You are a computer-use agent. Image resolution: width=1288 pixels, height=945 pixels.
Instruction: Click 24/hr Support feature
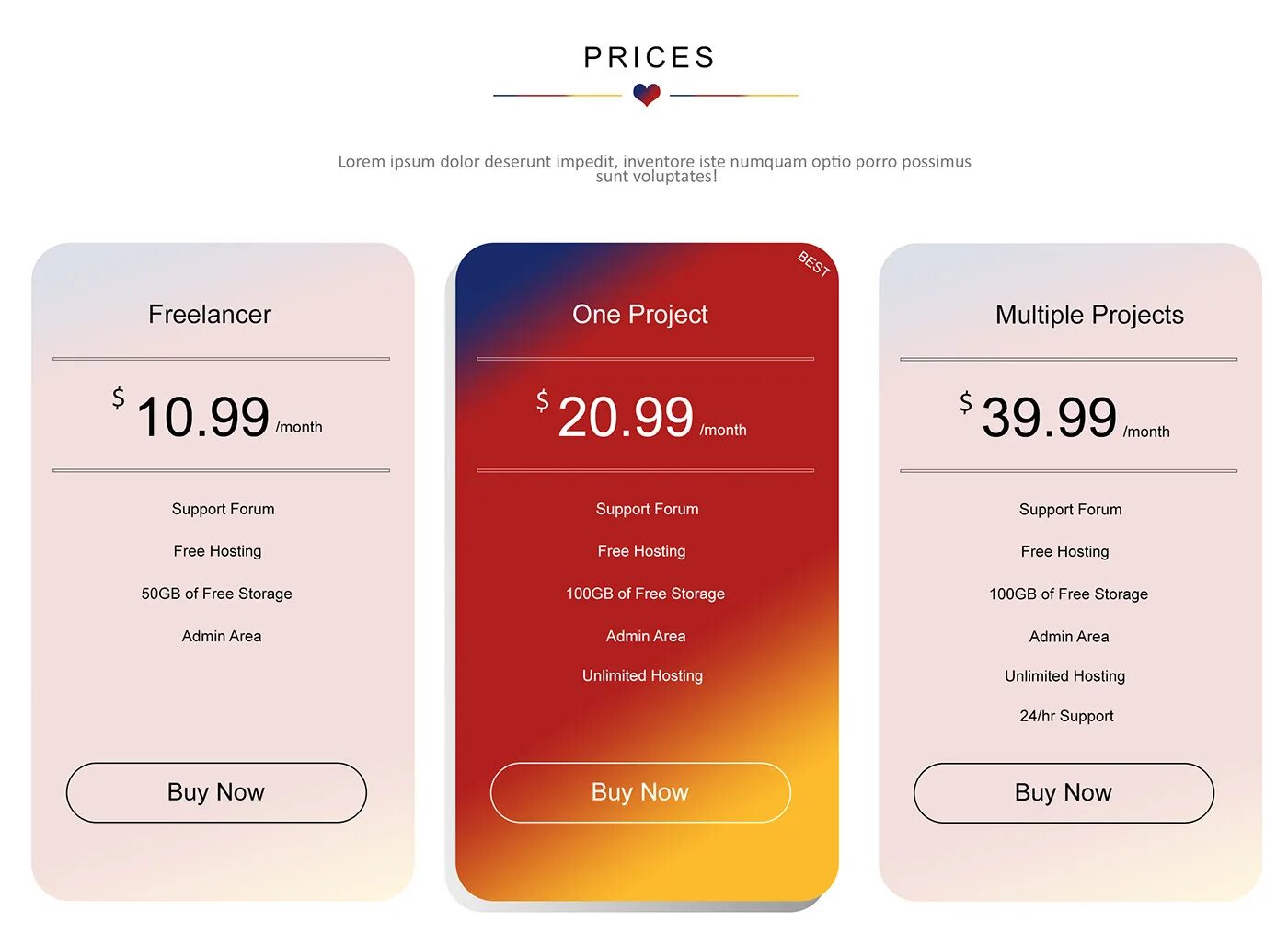1067,716
